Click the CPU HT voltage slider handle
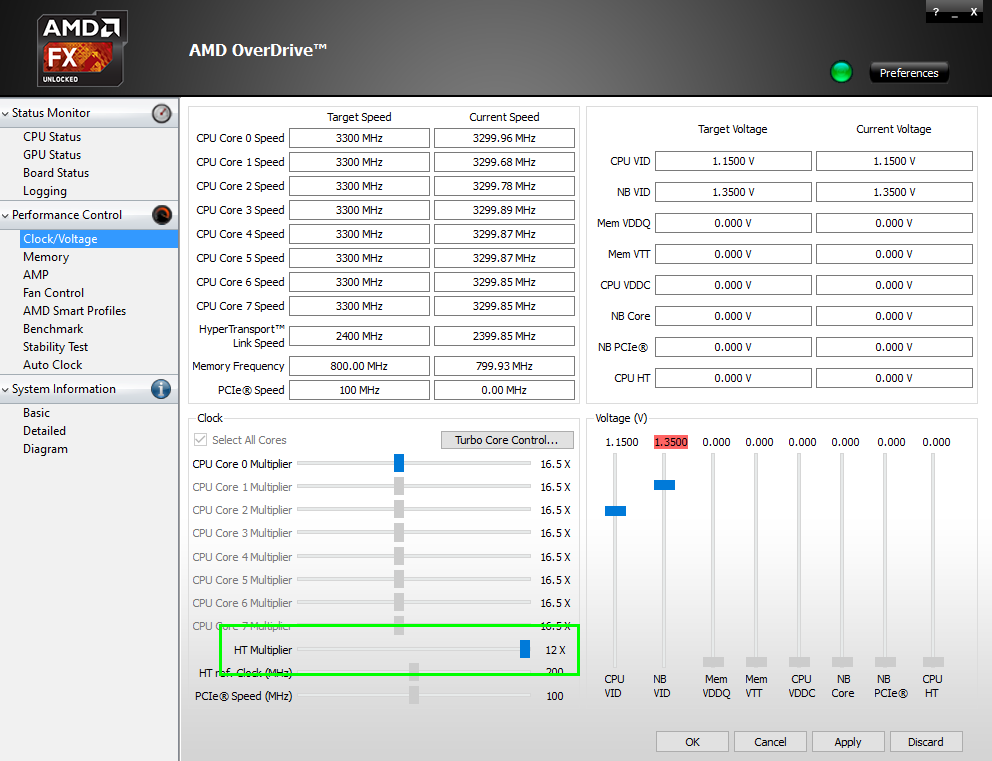This screenshot has height=761, width=992. pyautogui.click(x=933, y=662)
